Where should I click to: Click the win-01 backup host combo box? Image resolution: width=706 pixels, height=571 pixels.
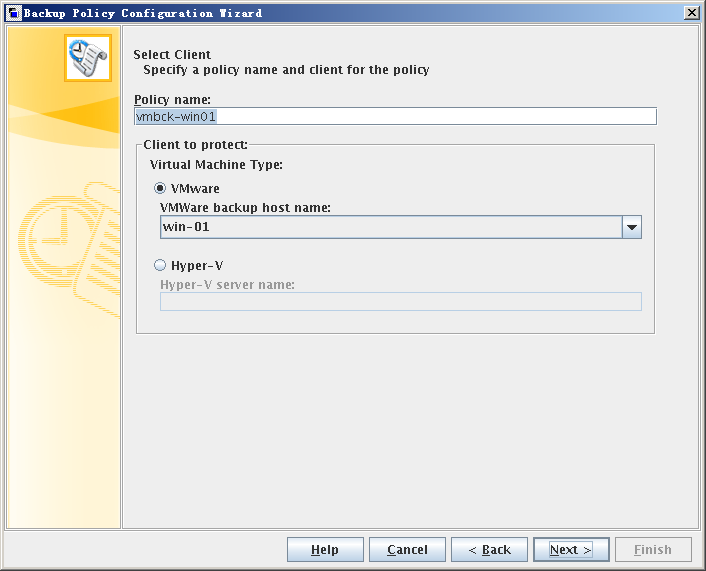[x=401, y=227]
